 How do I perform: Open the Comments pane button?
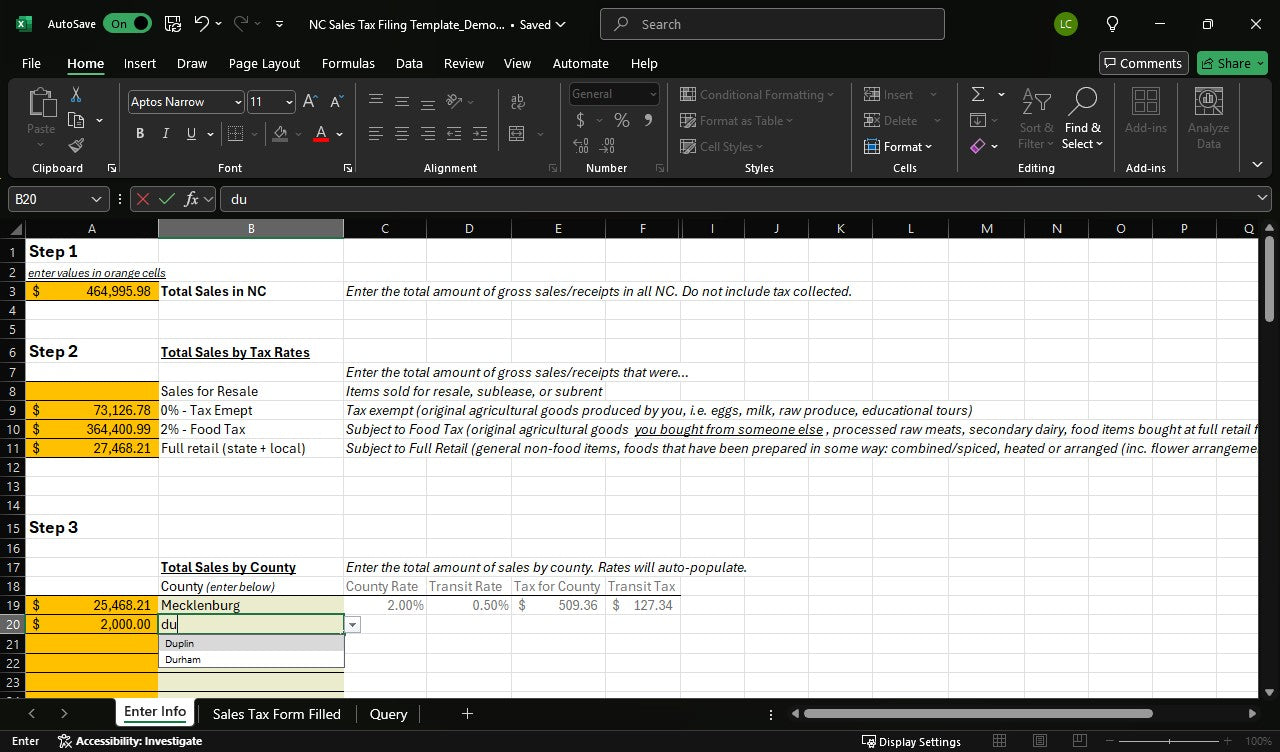pyautogui.click(x=1143, y=63)
